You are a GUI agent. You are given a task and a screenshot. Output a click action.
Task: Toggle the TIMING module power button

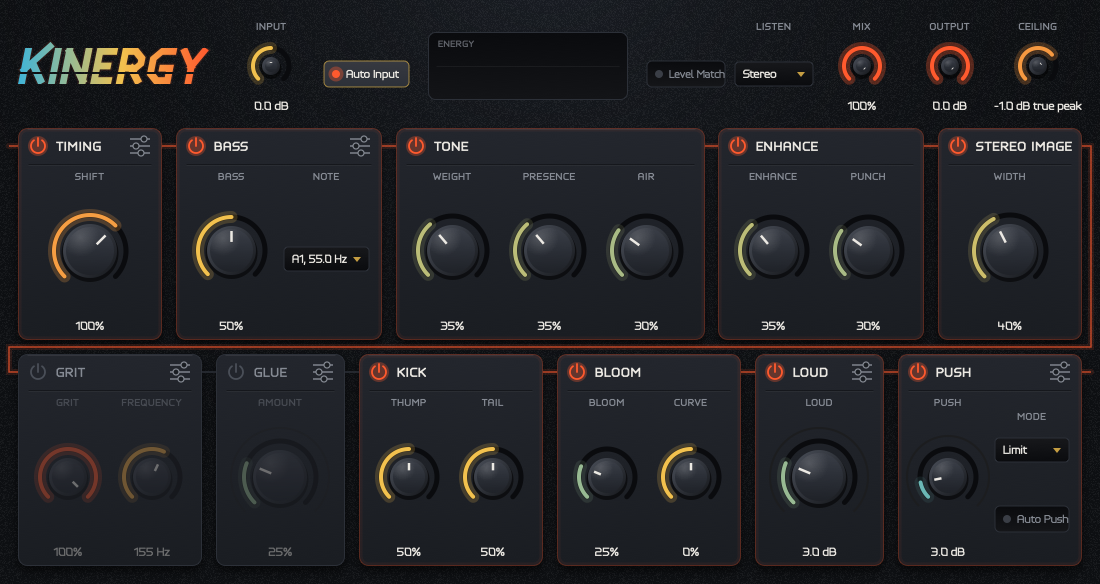tap(38, 146)
